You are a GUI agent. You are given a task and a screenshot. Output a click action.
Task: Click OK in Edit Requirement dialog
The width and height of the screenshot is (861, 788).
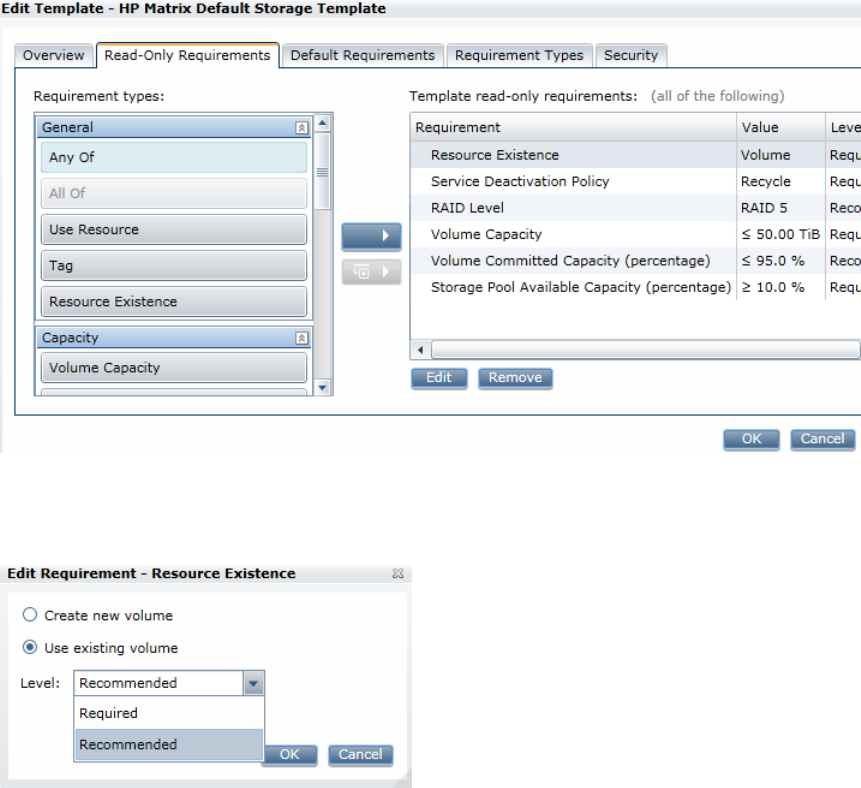coord(289,755)
